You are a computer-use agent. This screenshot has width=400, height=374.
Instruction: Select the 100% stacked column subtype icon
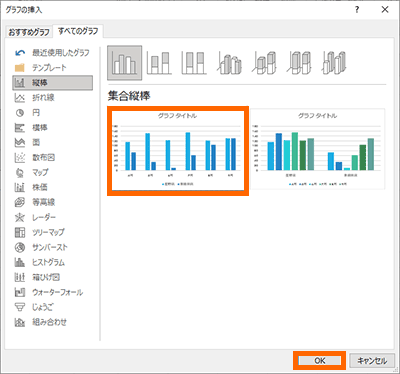tap(194, 63)
